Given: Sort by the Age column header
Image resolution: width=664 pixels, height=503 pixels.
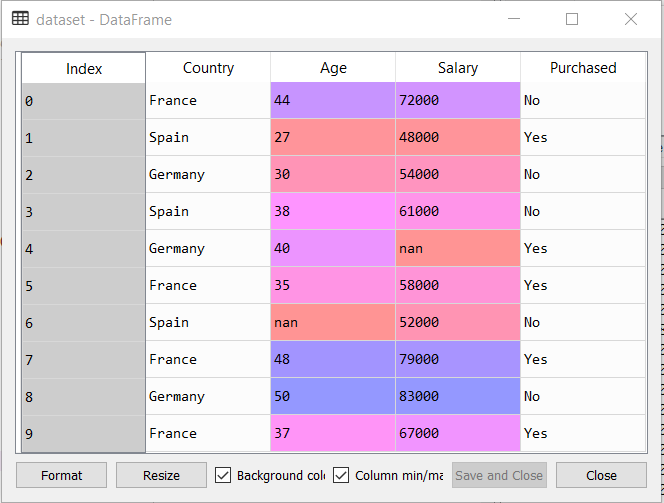Looking at the screenshot, I should [x=333, y=68].
